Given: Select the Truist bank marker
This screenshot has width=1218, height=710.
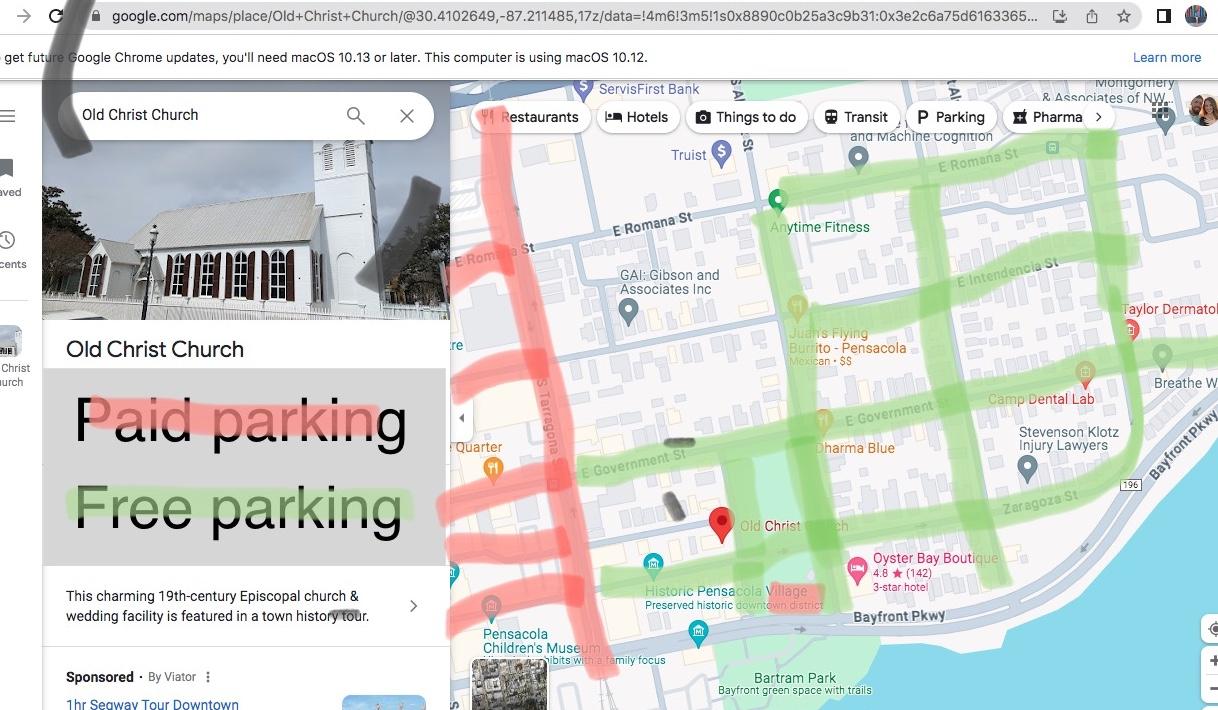Looking at the screenshot, I should 722,153.
